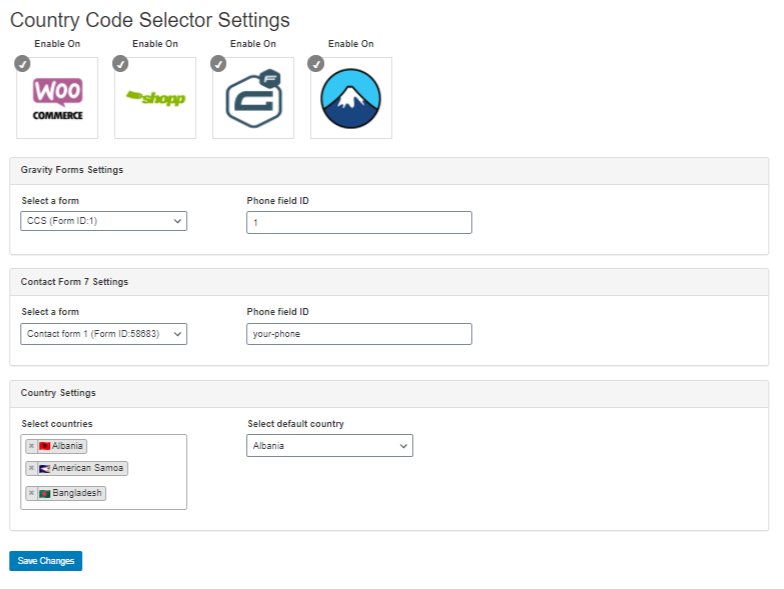
Task: Focus Gravity Forms Phone field ID input
Action: tap(359, 222)
